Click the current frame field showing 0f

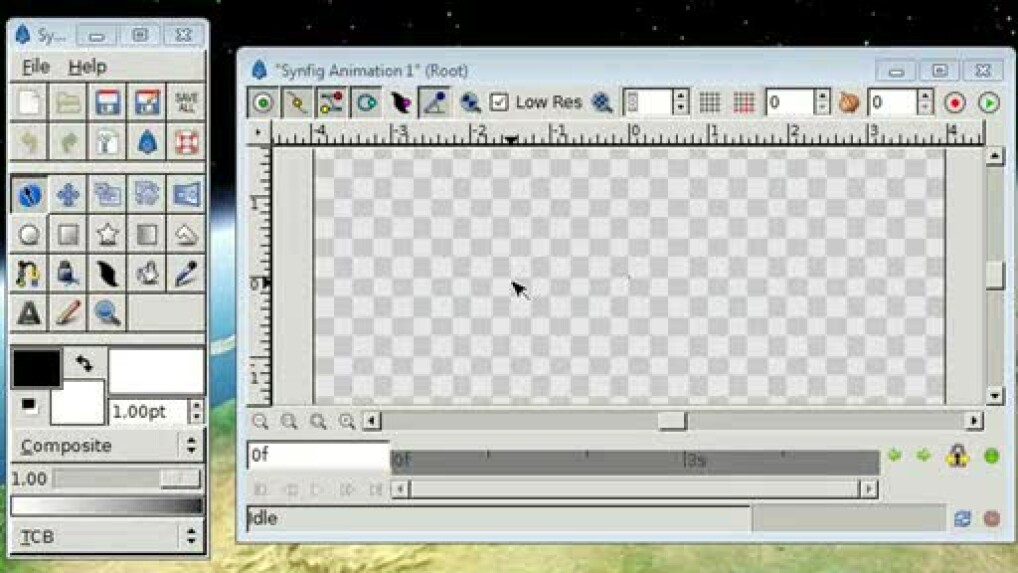[317, 455]
